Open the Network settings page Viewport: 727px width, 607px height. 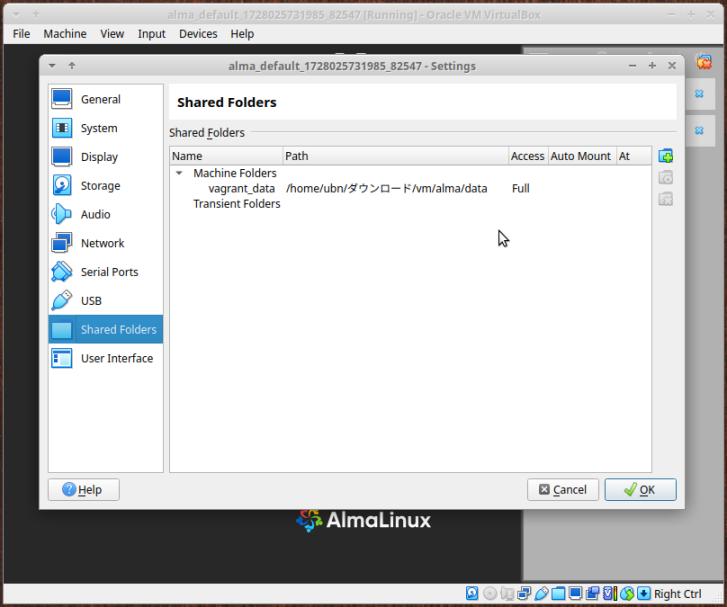pos(106,243)
